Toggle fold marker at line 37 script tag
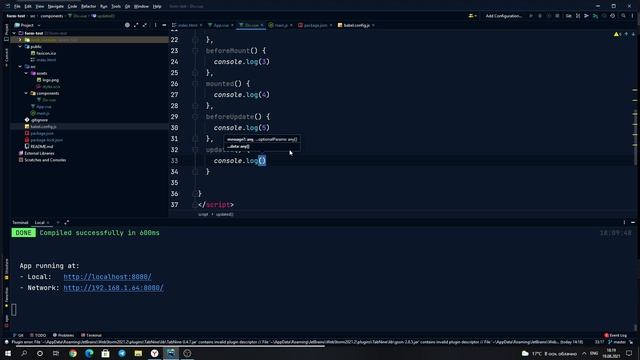Screen dimensions: 640x360 pos(195,204)
